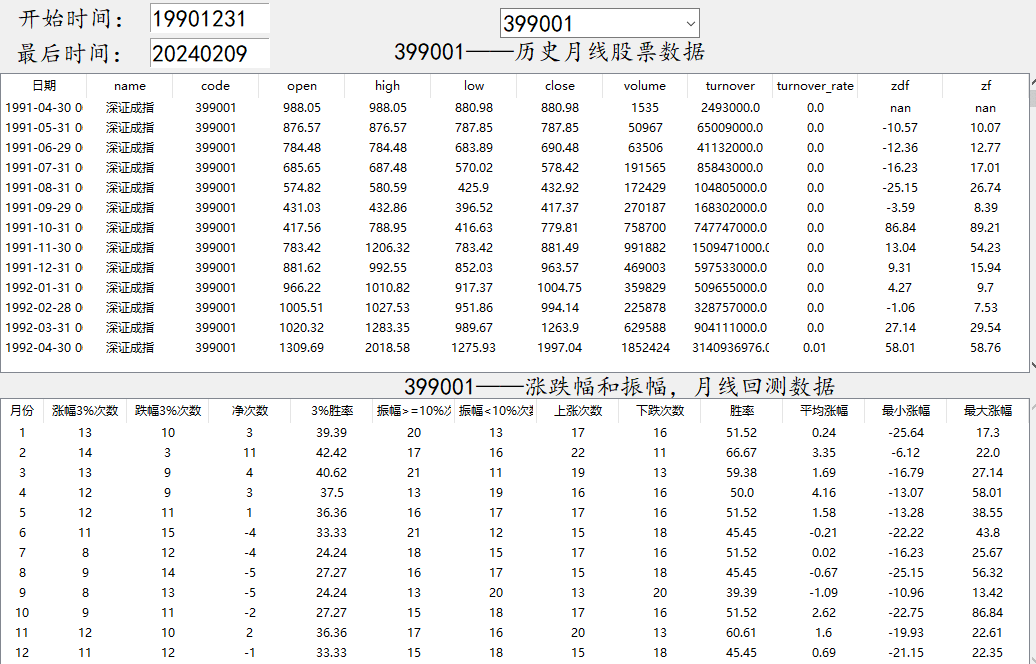The height and width of the screenshot is (664, 1036).
Task: Click the name column header
Action: 130,86
